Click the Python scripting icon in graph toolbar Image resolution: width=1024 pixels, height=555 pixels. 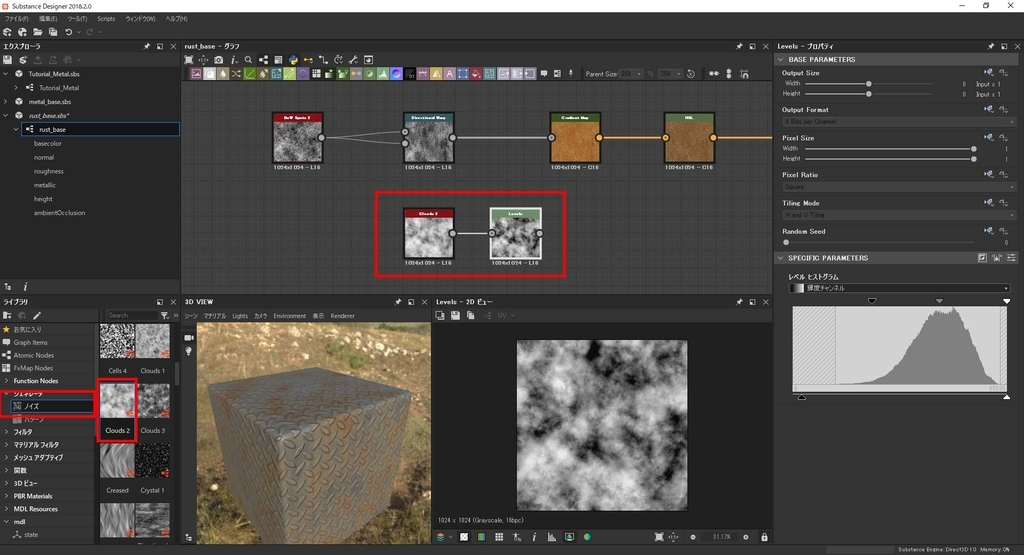coord(292,60)
